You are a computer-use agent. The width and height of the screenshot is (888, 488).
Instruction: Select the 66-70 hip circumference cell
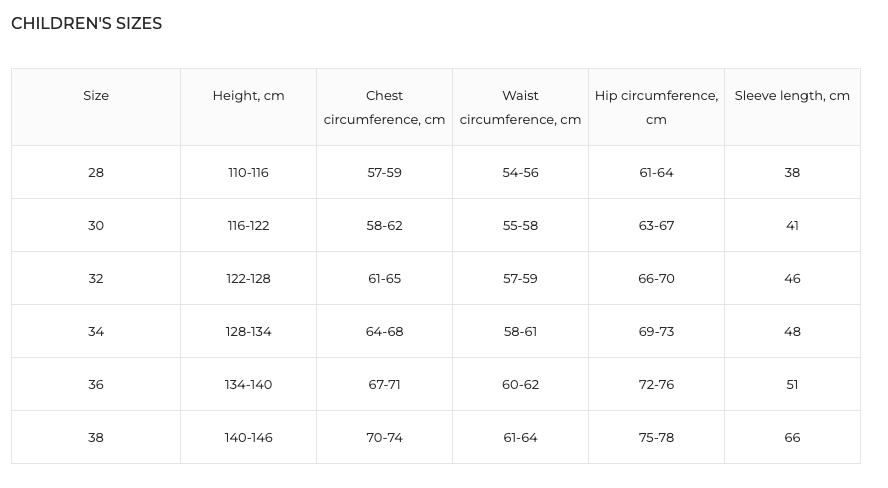(x=656, y=279)
